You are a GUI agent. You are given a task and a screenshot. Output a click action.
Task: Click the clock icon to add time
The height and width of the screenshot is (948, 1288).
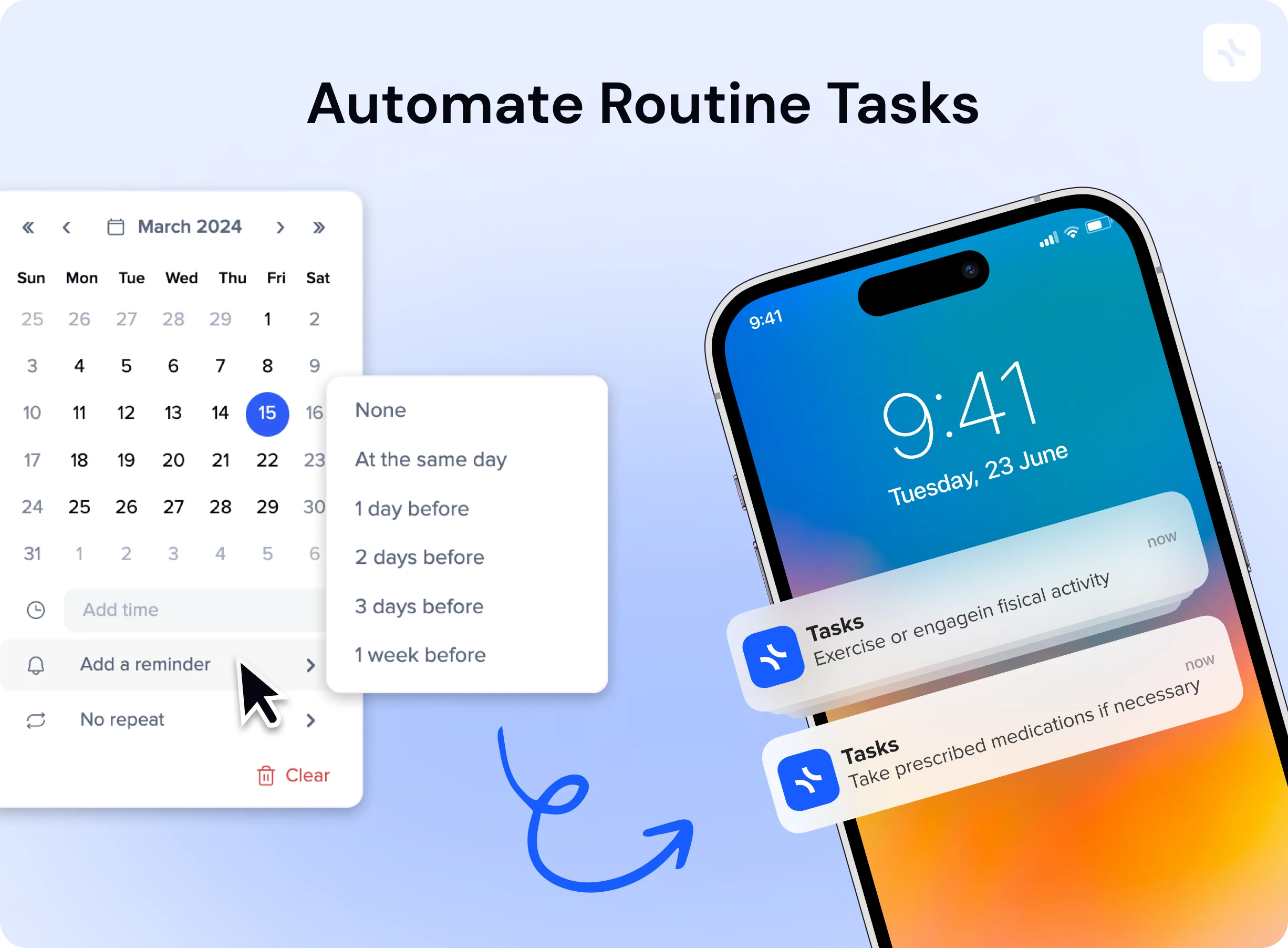click(x=36, y=608)
